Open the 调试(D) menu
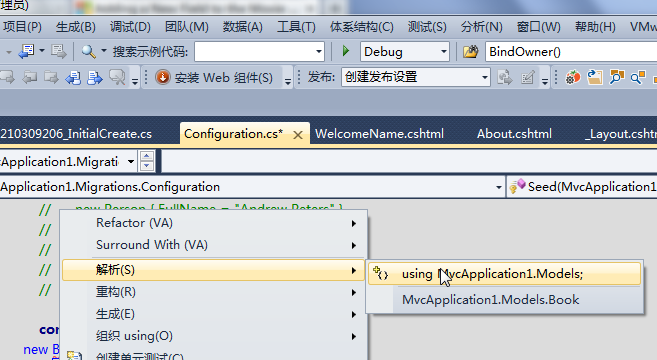This screenshot has width=657, height=360. point(130,27)
